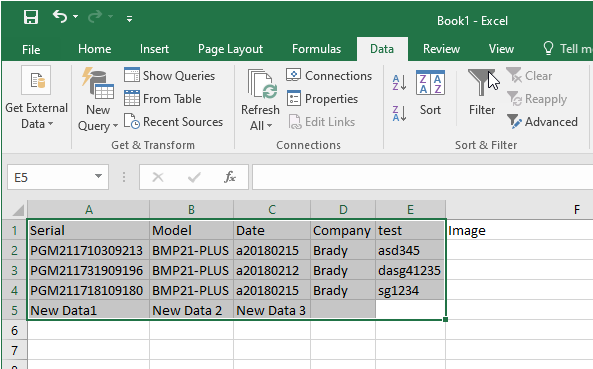The height and width of the screenshot is (369, 593).
Task: Open Connections in the ribbon
Action: 329,76
